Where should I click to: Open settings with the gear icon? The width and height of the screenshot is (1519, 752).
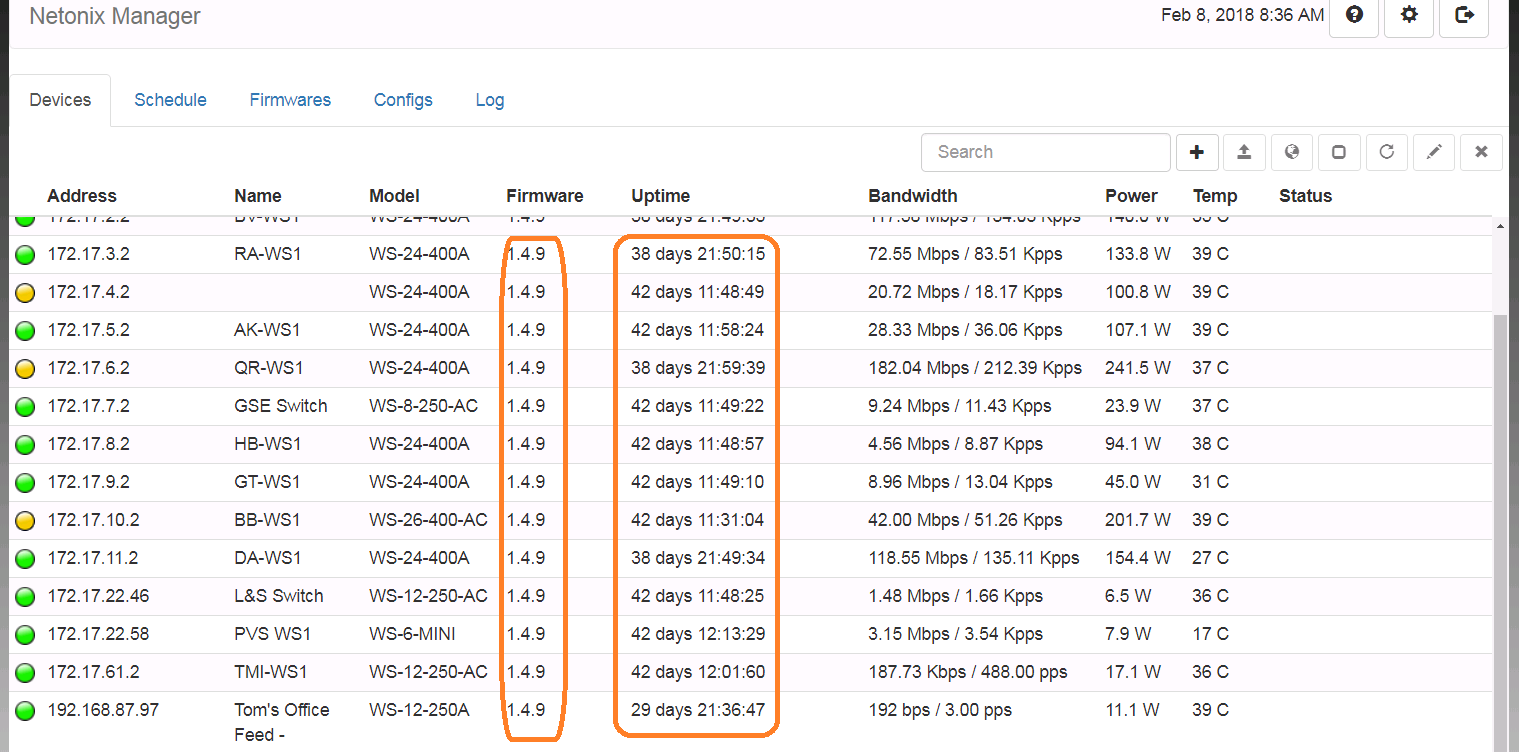click(1409, 16)
